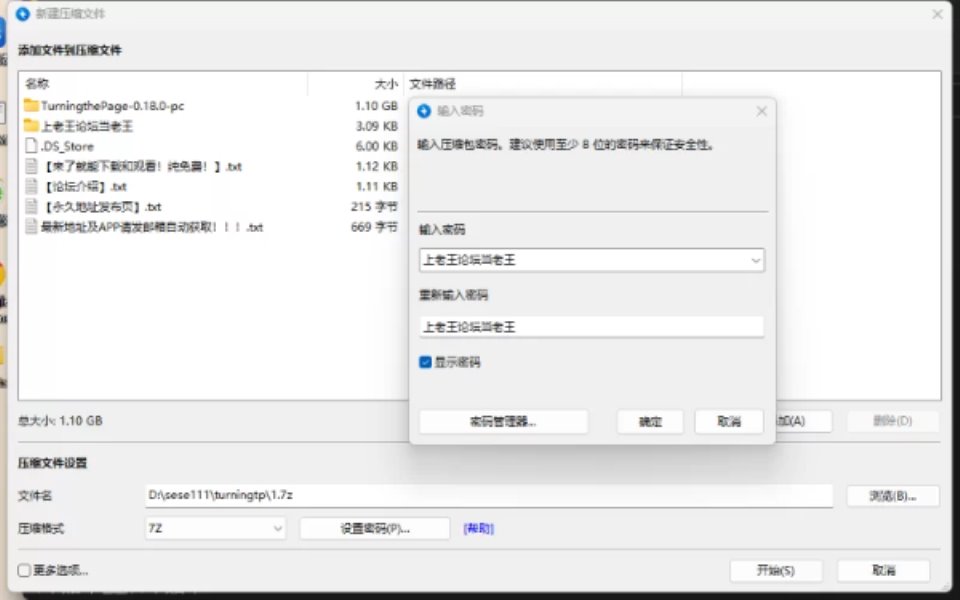Open the 密码管理器 button
Image resolution: width=960 pixels, height=600 pixels.
503,422
